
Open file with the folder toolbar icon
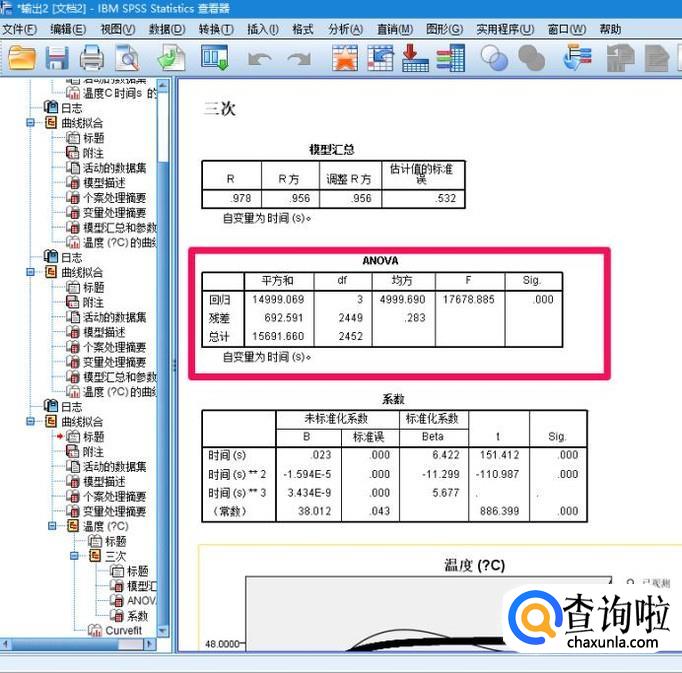(x=22, y=58)
